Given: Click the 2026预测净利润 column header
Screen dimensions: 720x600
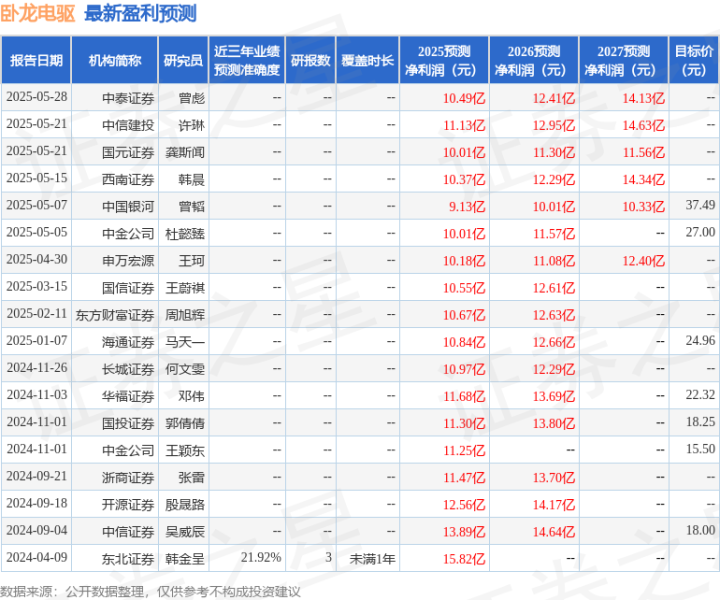Looking at the screenshot, I should [x=534, y=60].
